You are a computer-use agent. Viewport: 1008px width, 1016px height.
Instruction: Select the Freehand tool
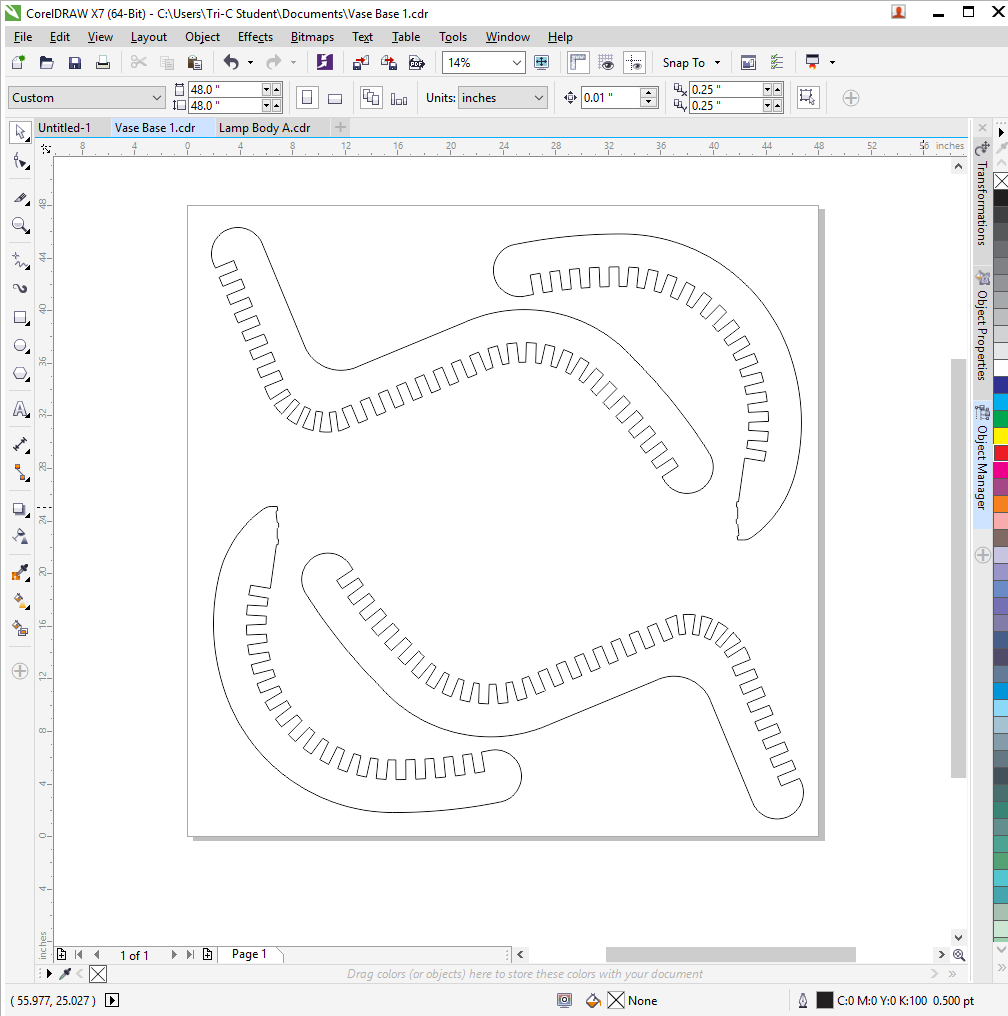(20, 260)
